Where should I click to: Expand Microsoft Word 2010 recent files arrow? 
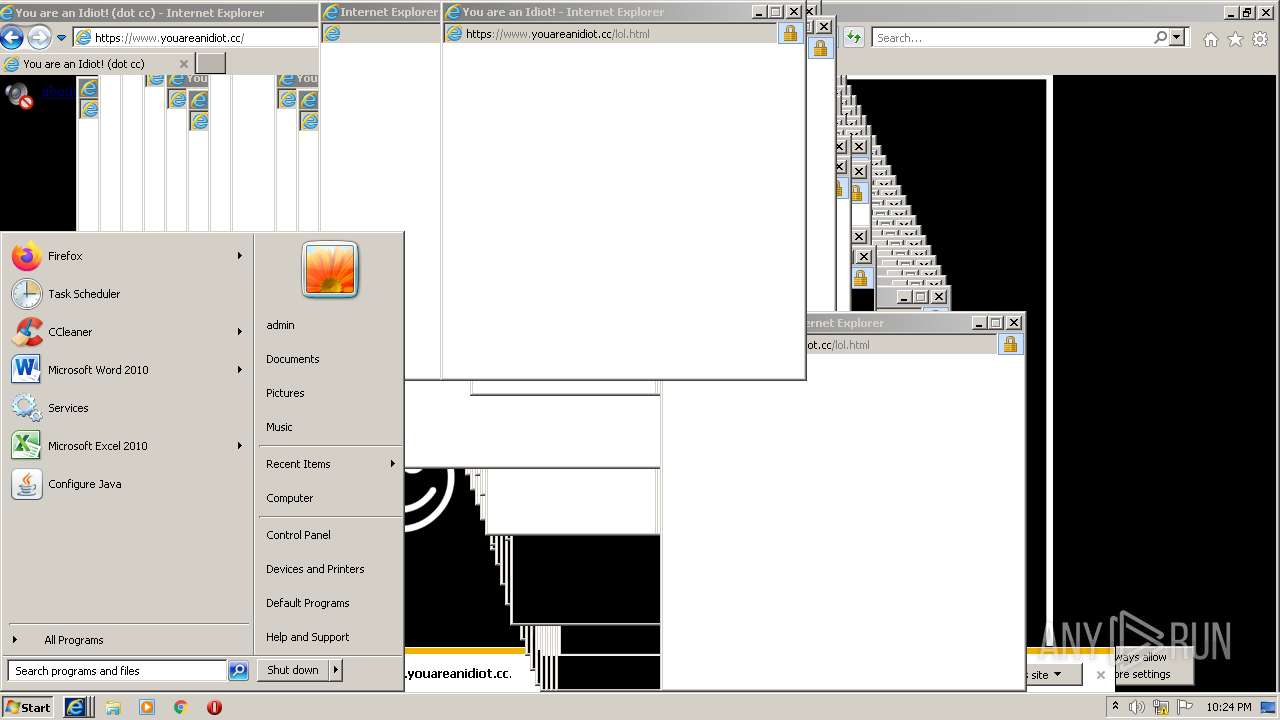point(240,370)
